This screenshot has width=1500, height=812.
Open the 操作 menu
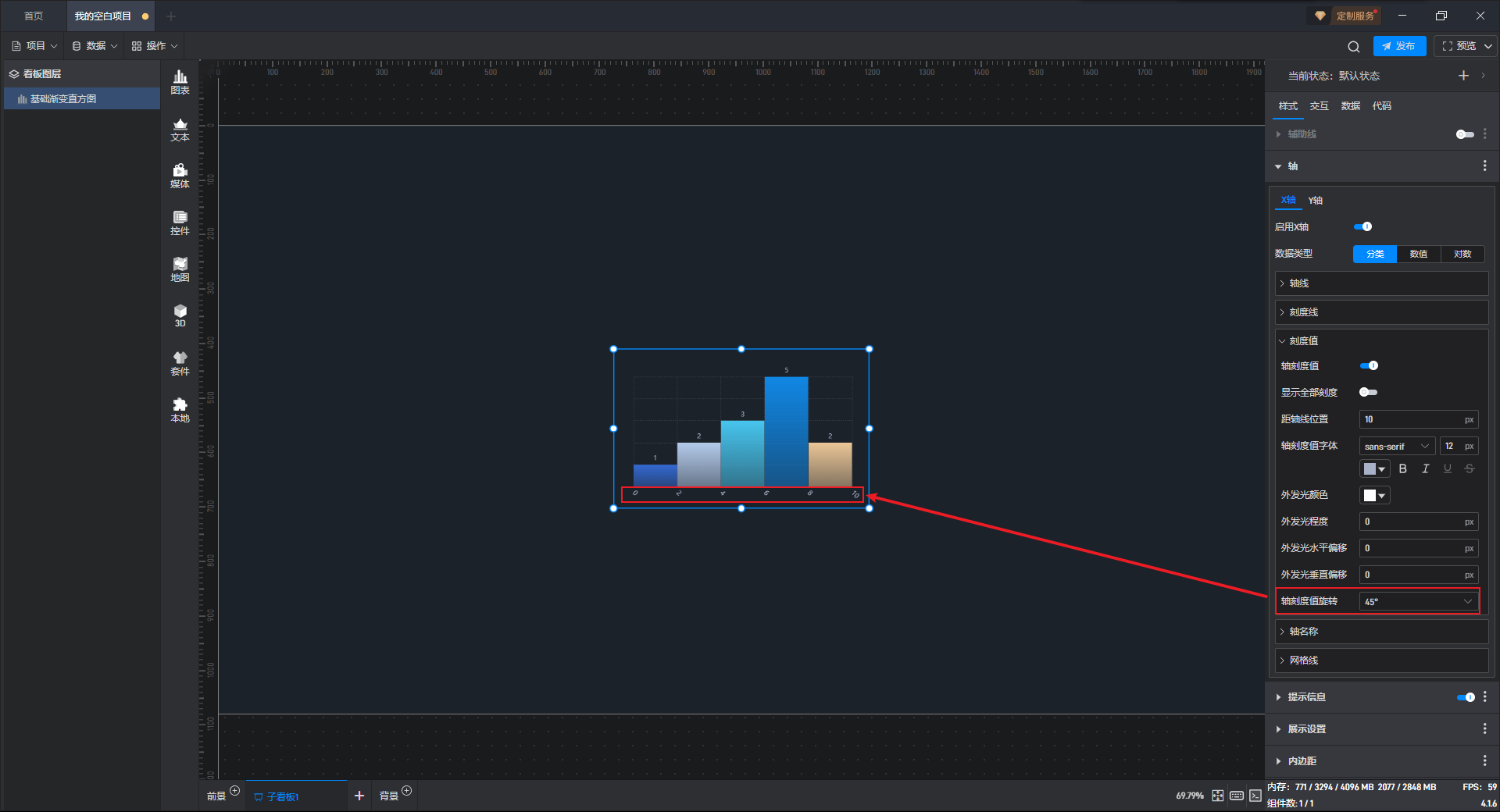155,46
